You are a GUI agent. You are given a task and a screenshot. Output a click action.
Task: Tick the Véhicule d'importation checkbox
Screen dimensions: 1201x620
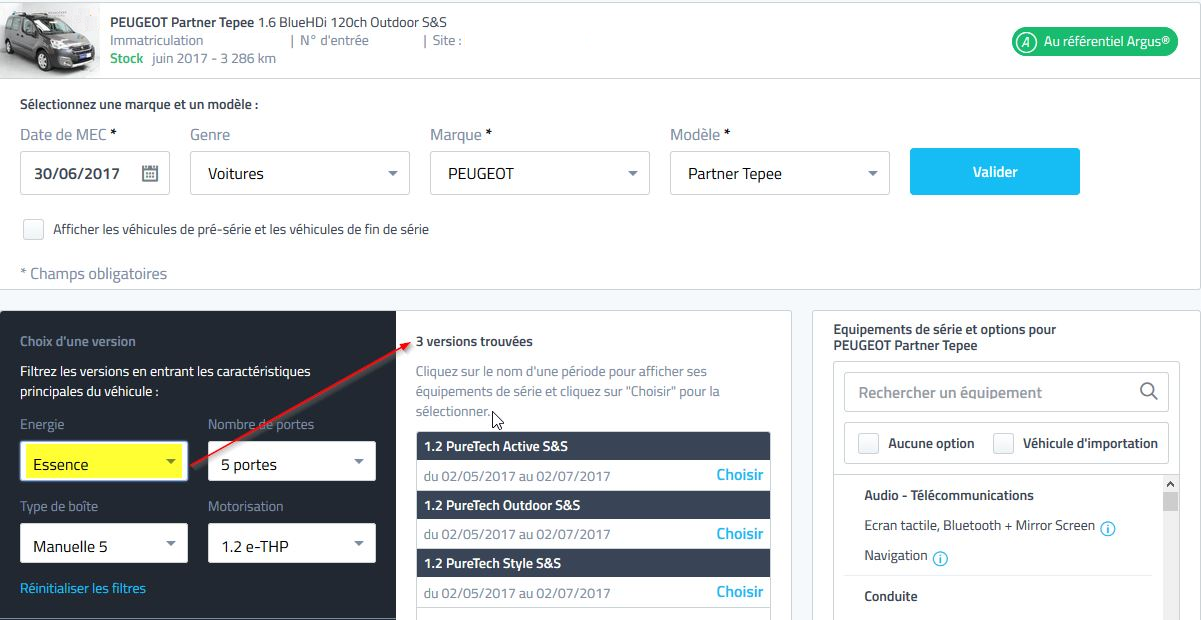tap(1003, 443)
